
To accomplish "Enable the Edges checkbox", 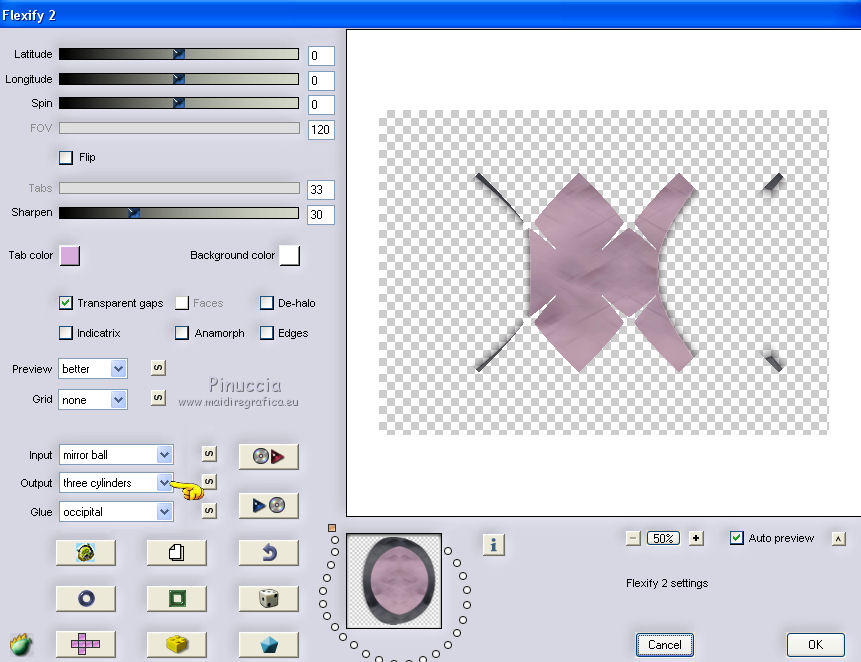I will point(267,333).
